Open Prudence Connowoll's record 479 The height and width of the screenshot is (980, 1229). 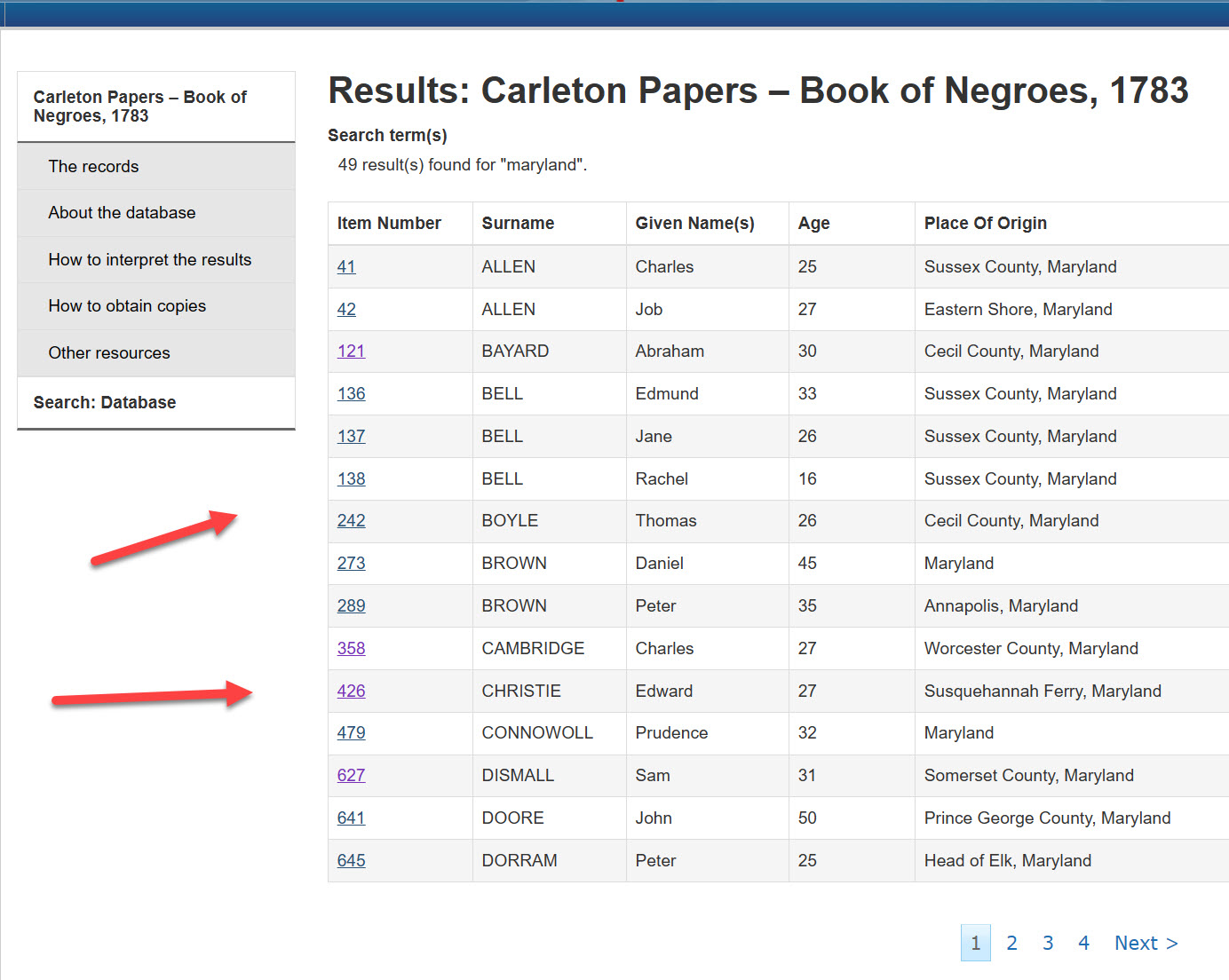click(x=351, y=732)
